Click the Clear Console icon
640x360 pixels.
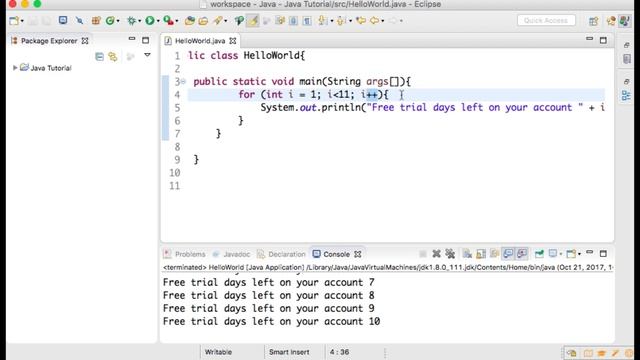pyautogui.click(x=467, y=254)
